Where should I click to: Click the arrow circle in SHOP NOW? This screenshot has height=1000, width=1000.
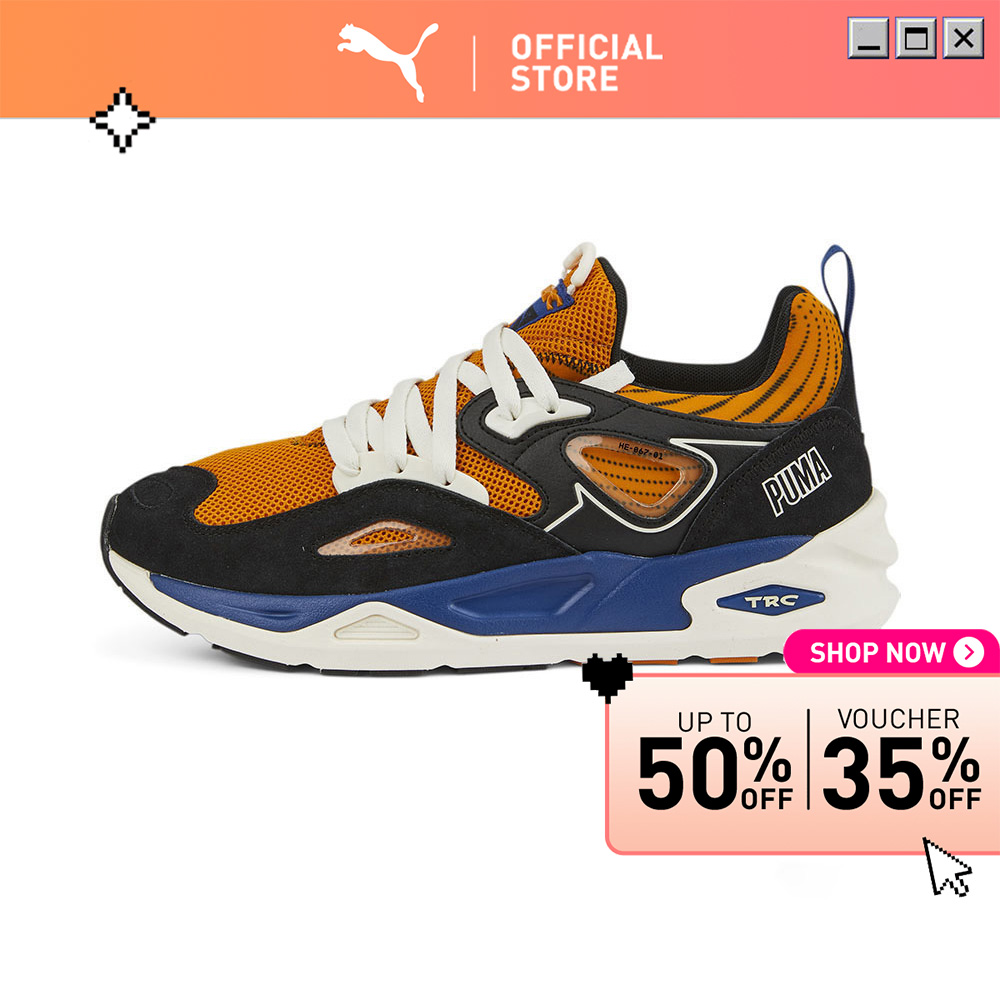pos(969,652)
